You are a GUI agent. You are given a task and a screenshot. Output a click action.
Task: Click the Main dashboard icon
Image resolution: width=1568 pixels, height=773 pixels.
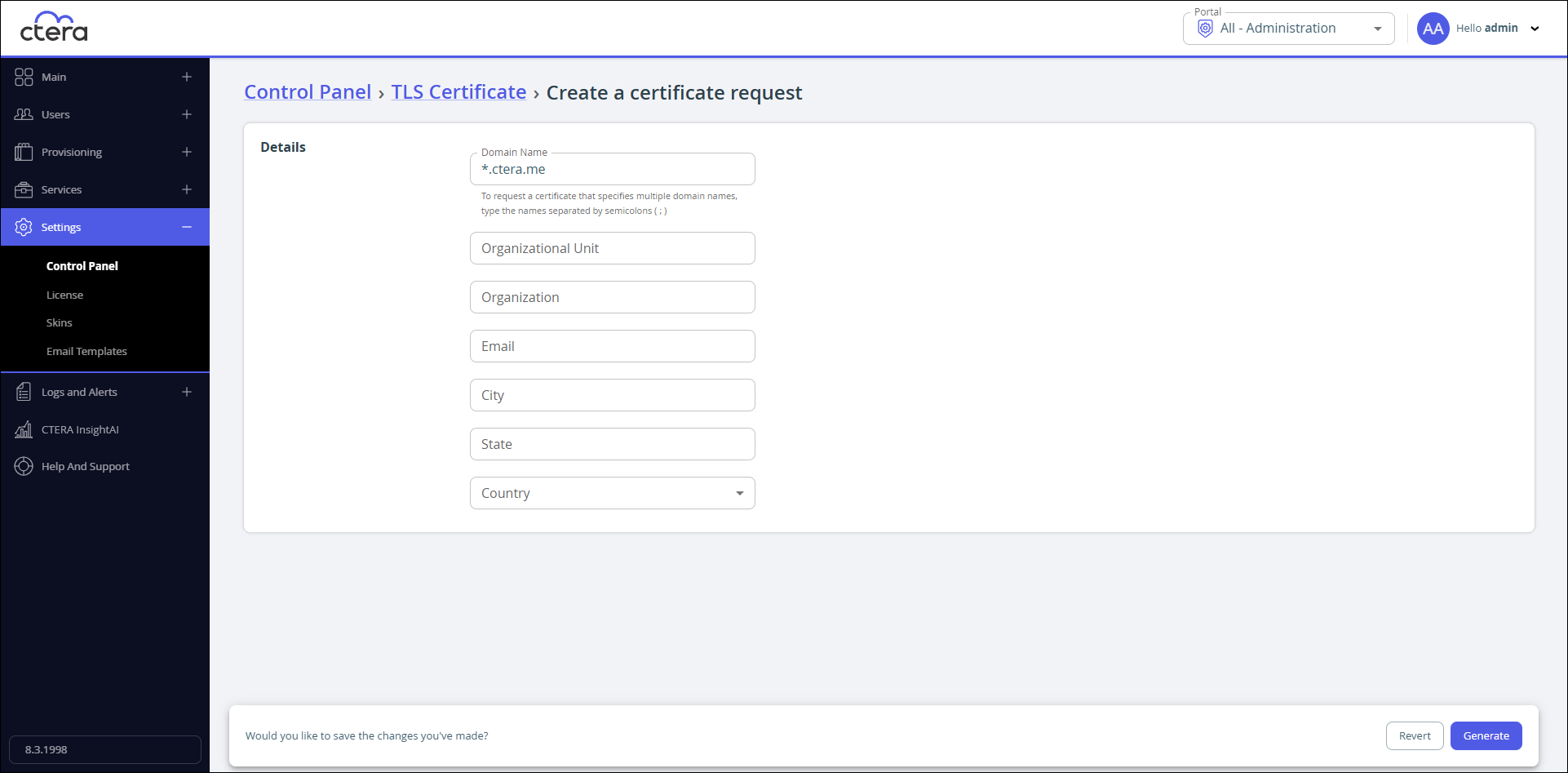(24, 77)
